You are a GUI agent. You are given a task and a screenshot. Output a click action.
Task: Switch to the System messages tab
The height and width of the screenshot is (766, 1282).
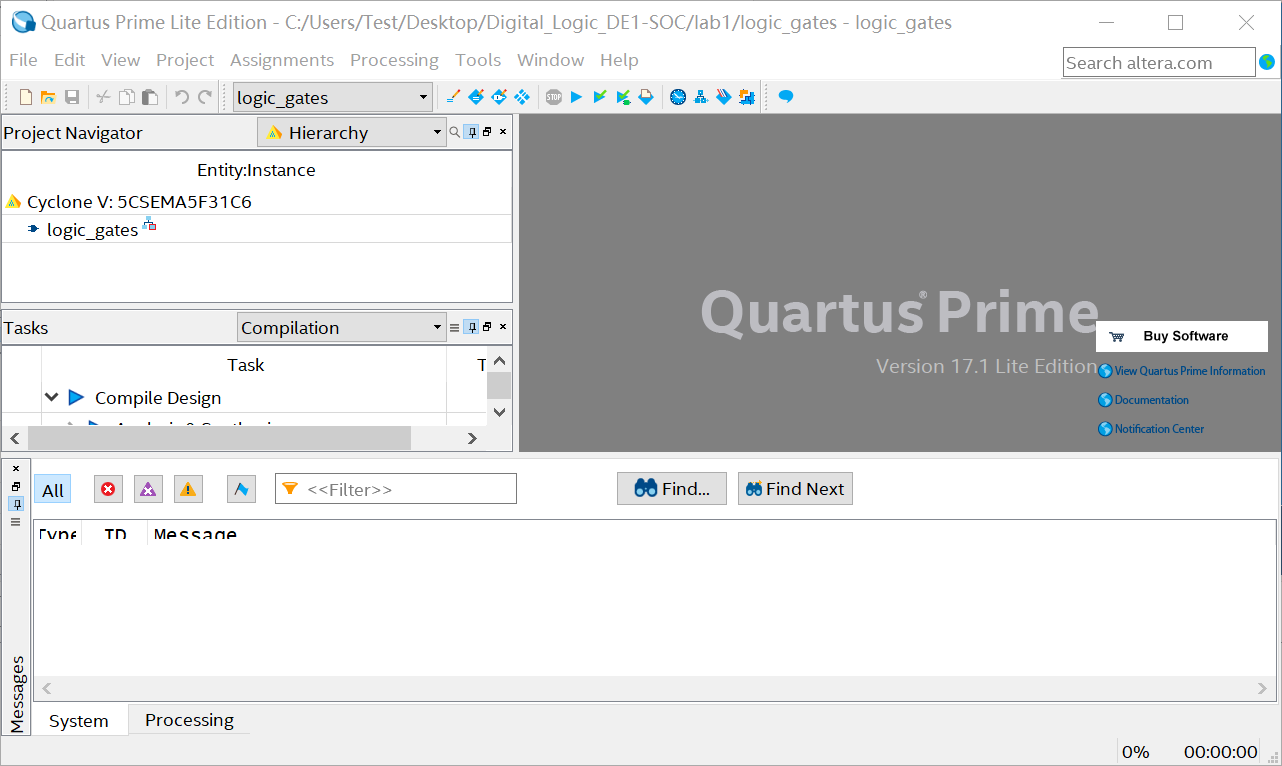tap(79, 720)
